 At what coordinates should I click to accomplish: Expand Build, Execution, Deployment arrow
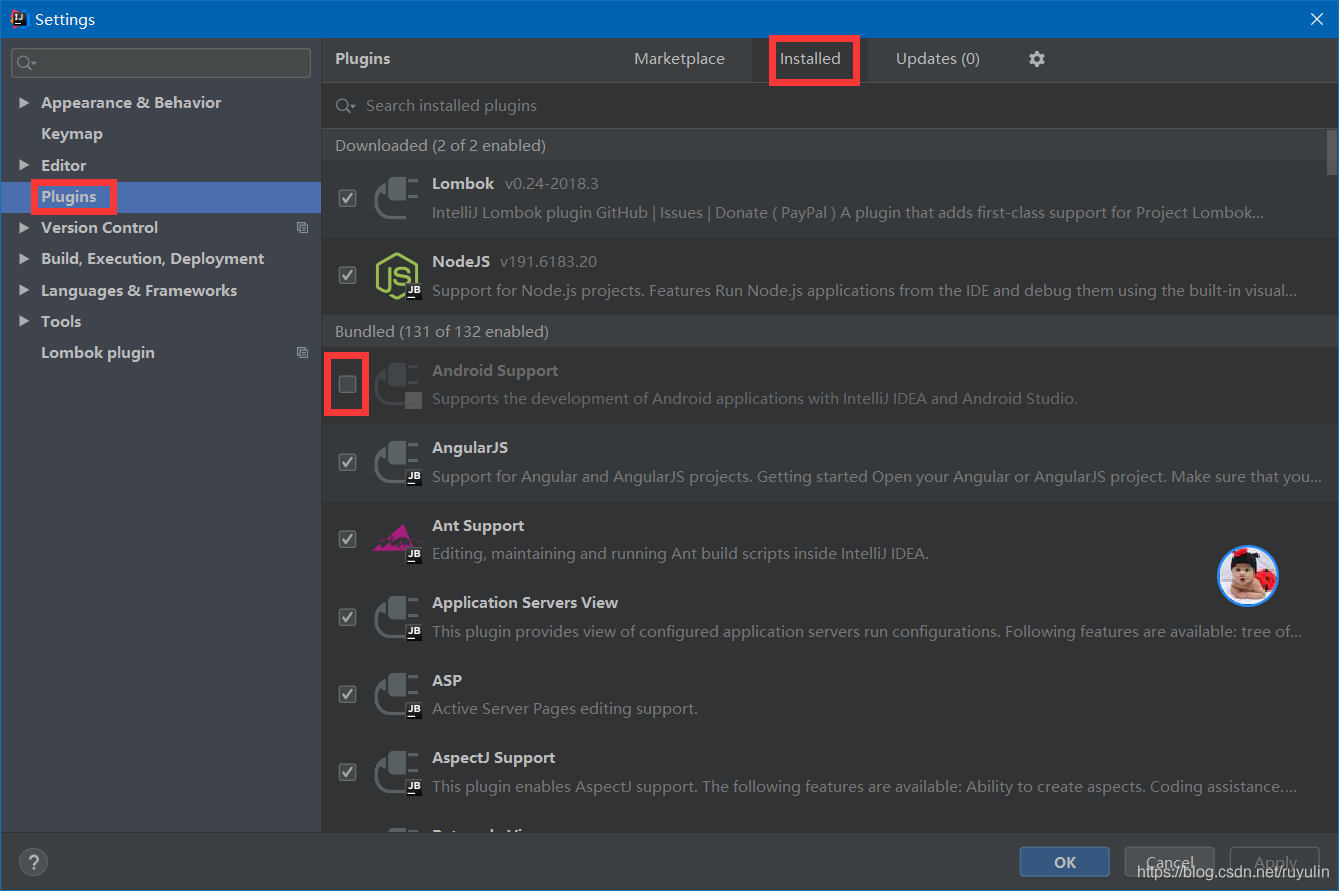point(24,259)
